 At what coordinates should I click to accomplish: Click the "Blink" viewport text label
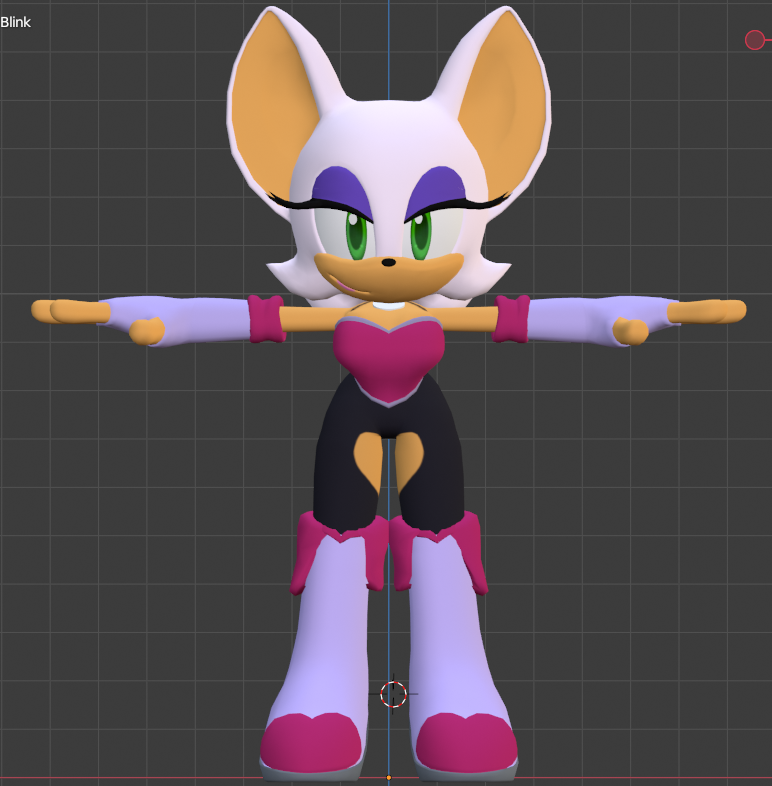coord(16,23)
